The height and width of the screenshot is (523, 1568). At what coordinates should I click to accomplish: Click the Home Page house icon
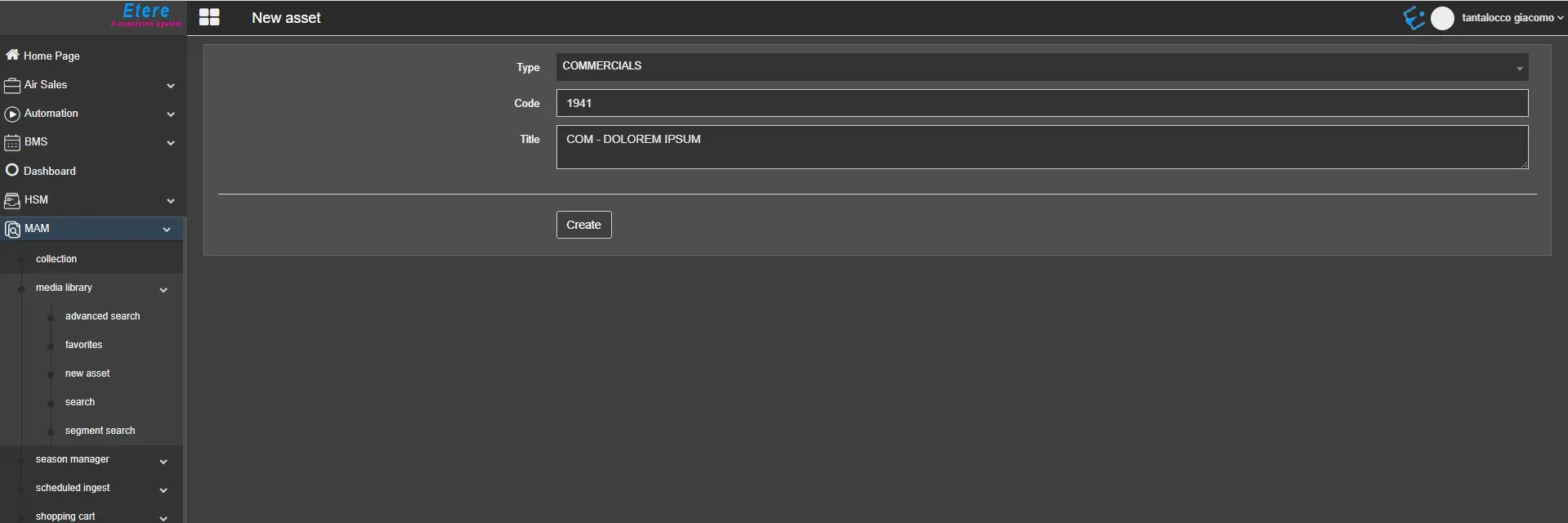12,55
